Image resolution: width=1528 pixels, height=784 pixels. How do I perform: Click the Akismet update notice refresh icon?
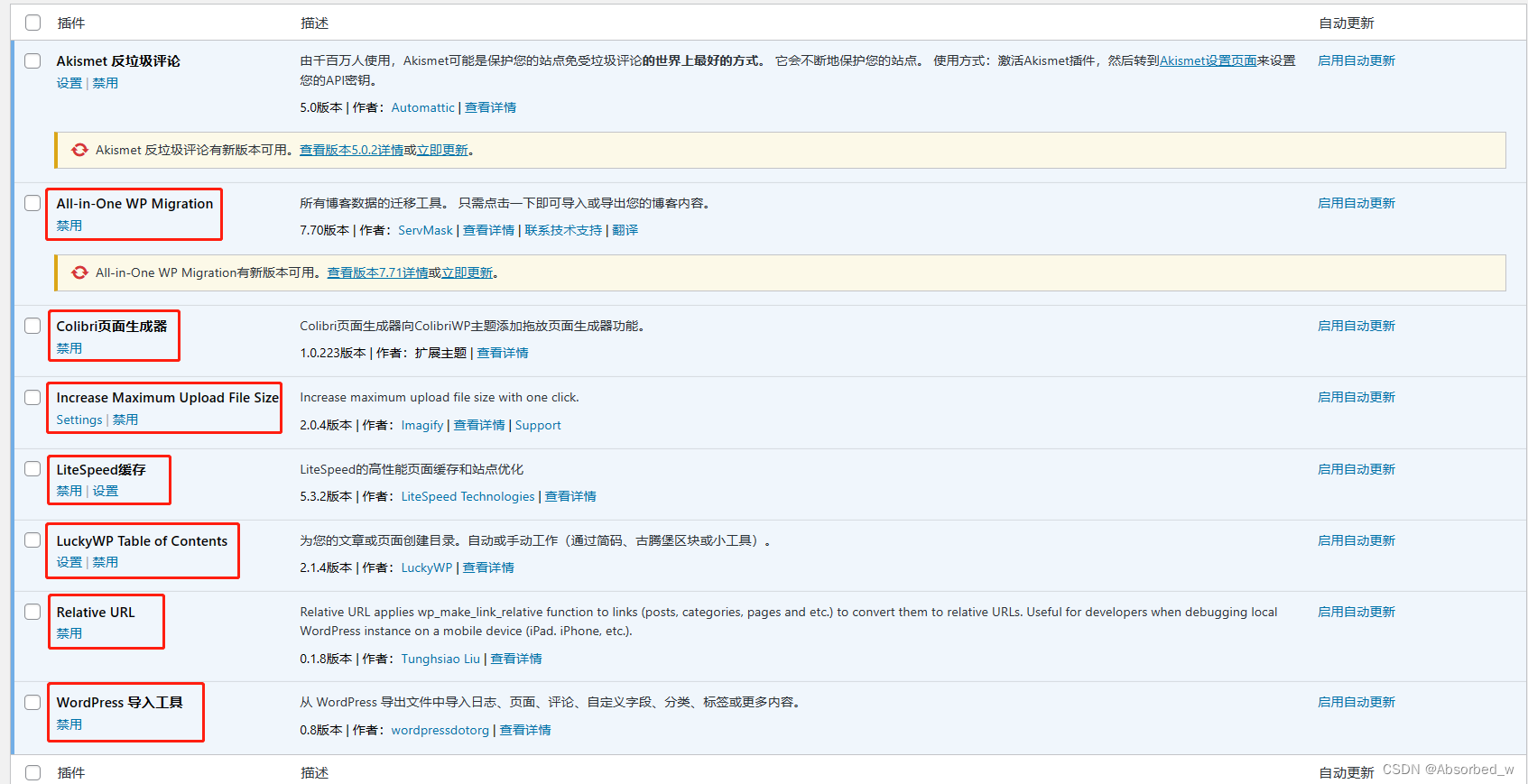pos(80,150)
